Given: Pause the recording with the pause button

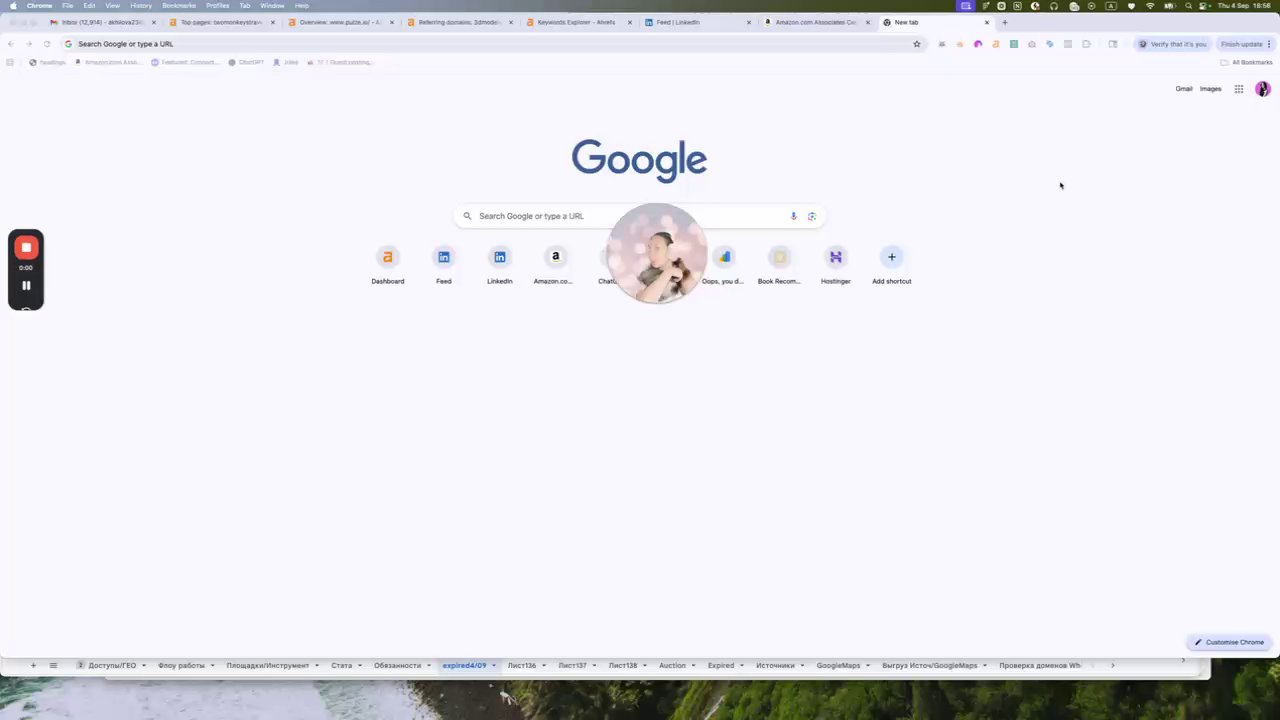Looking at the screenshot, I should point(26,285).
